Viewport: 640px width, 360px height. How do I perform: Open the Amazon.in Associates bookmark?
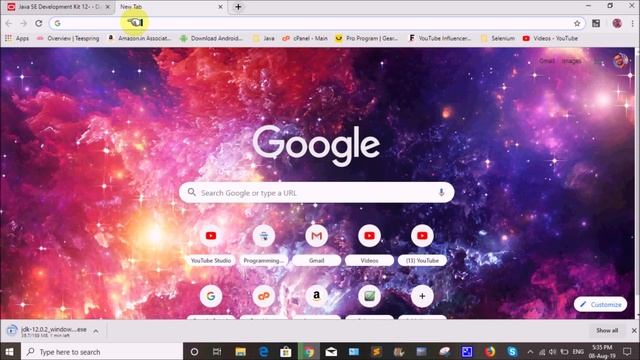pos(139,38)
